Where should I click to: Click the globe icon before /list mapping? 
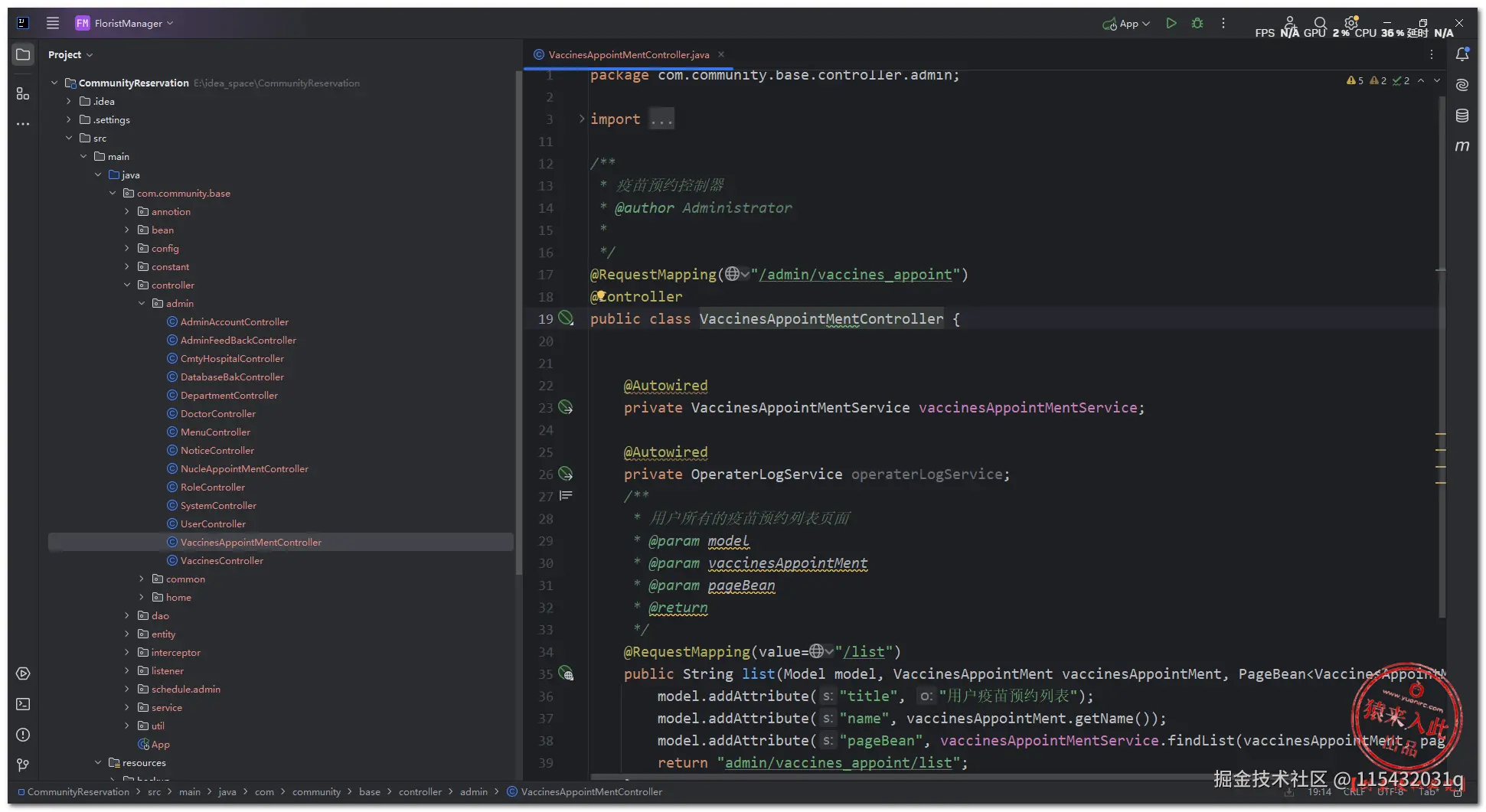tap(818, 651)
